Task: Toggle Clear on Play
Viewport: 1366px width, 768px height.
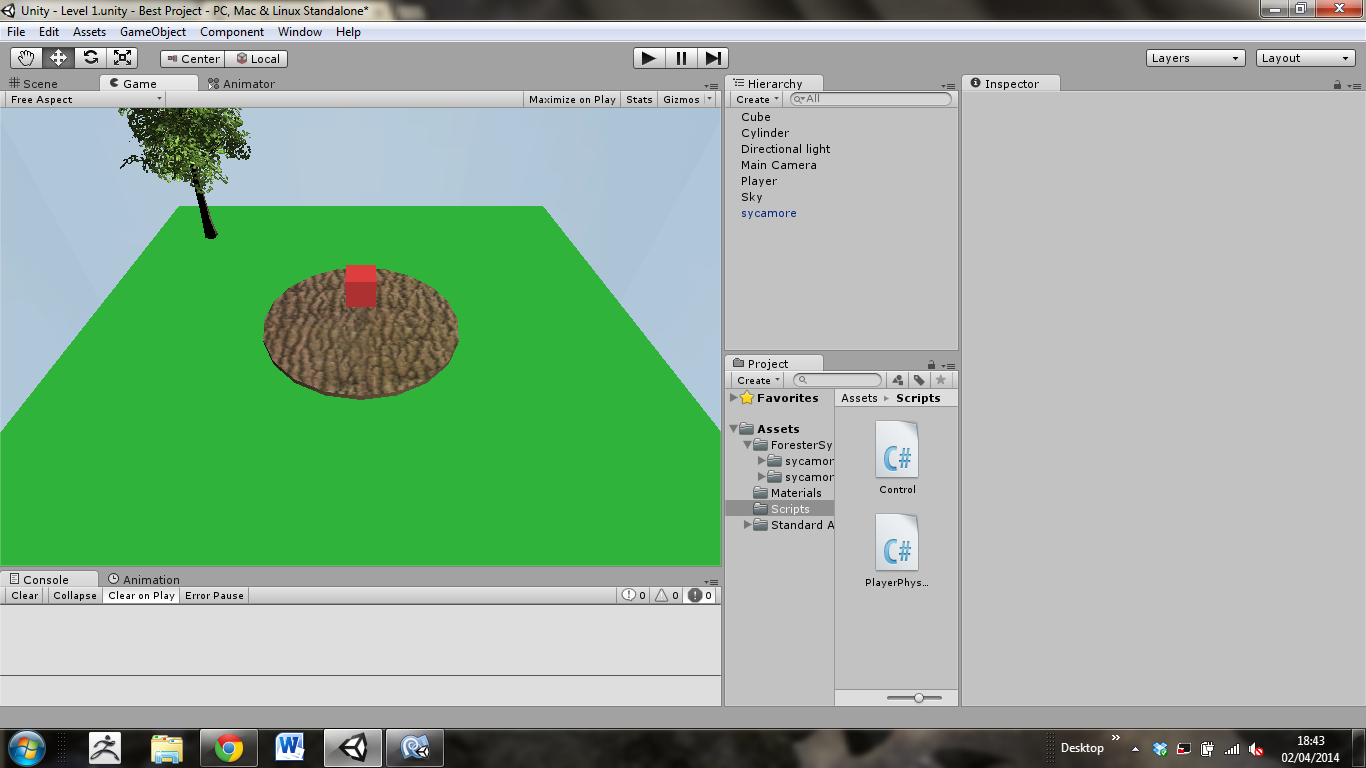Action: point(141,595)
